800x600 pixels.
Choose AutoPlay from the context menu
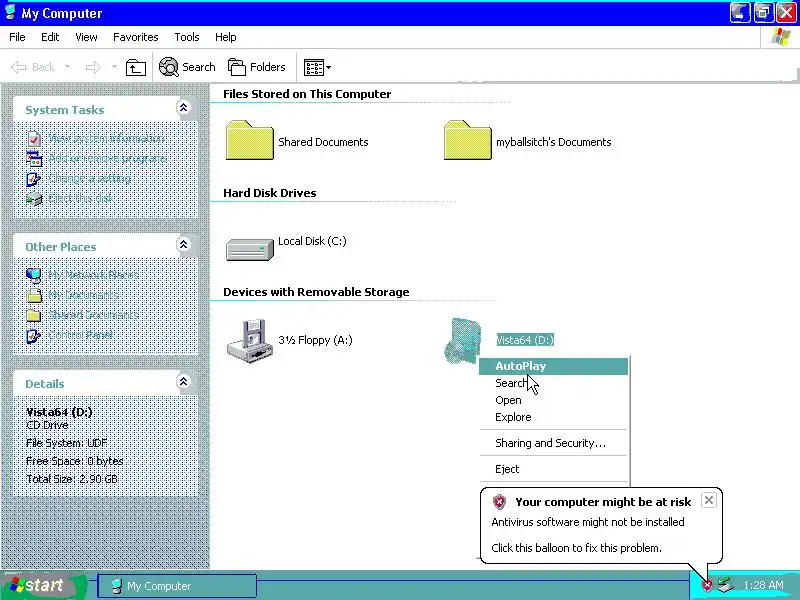pos(554,366)
